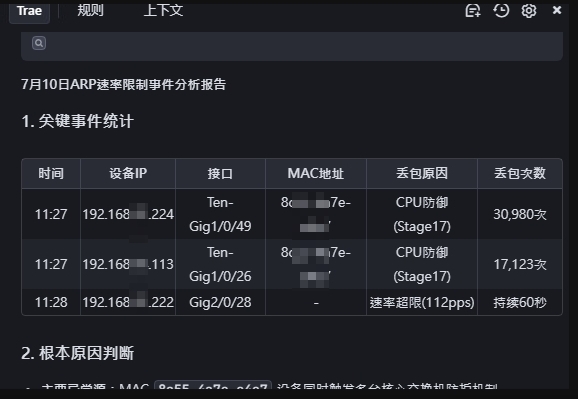Close the Trae side panel
The width and height of the screenshot is (578, 399).
point(557,10)
